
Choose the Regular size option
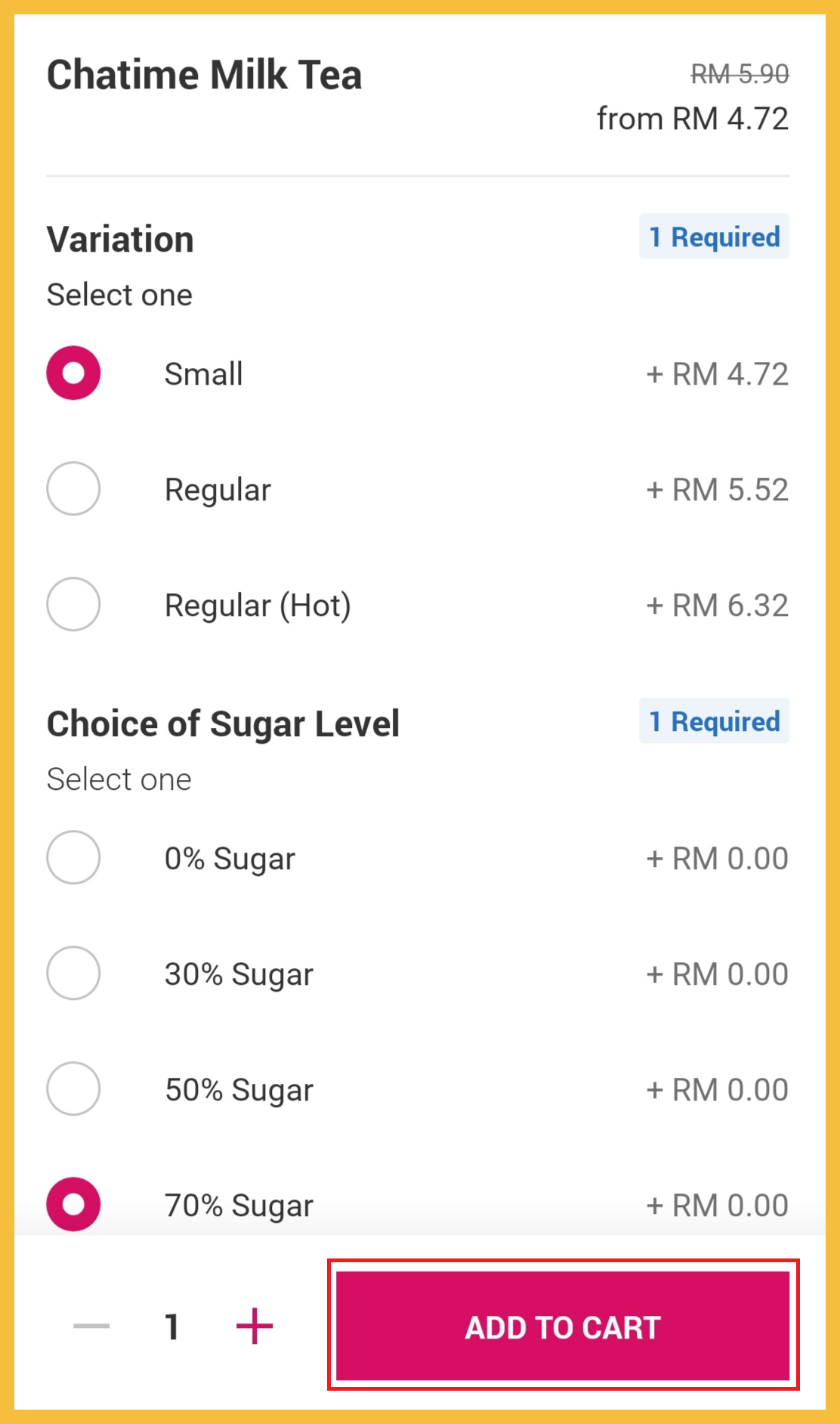(73, 489)
